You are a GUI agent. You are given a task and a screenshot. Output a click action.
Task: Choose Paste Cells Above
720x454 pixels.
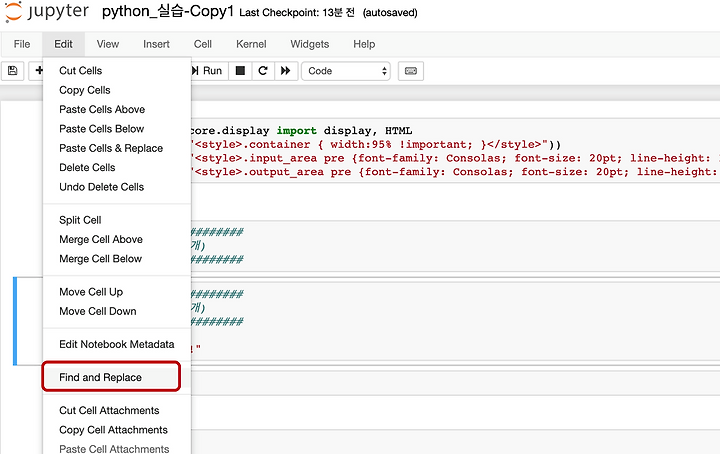point(117,109)
